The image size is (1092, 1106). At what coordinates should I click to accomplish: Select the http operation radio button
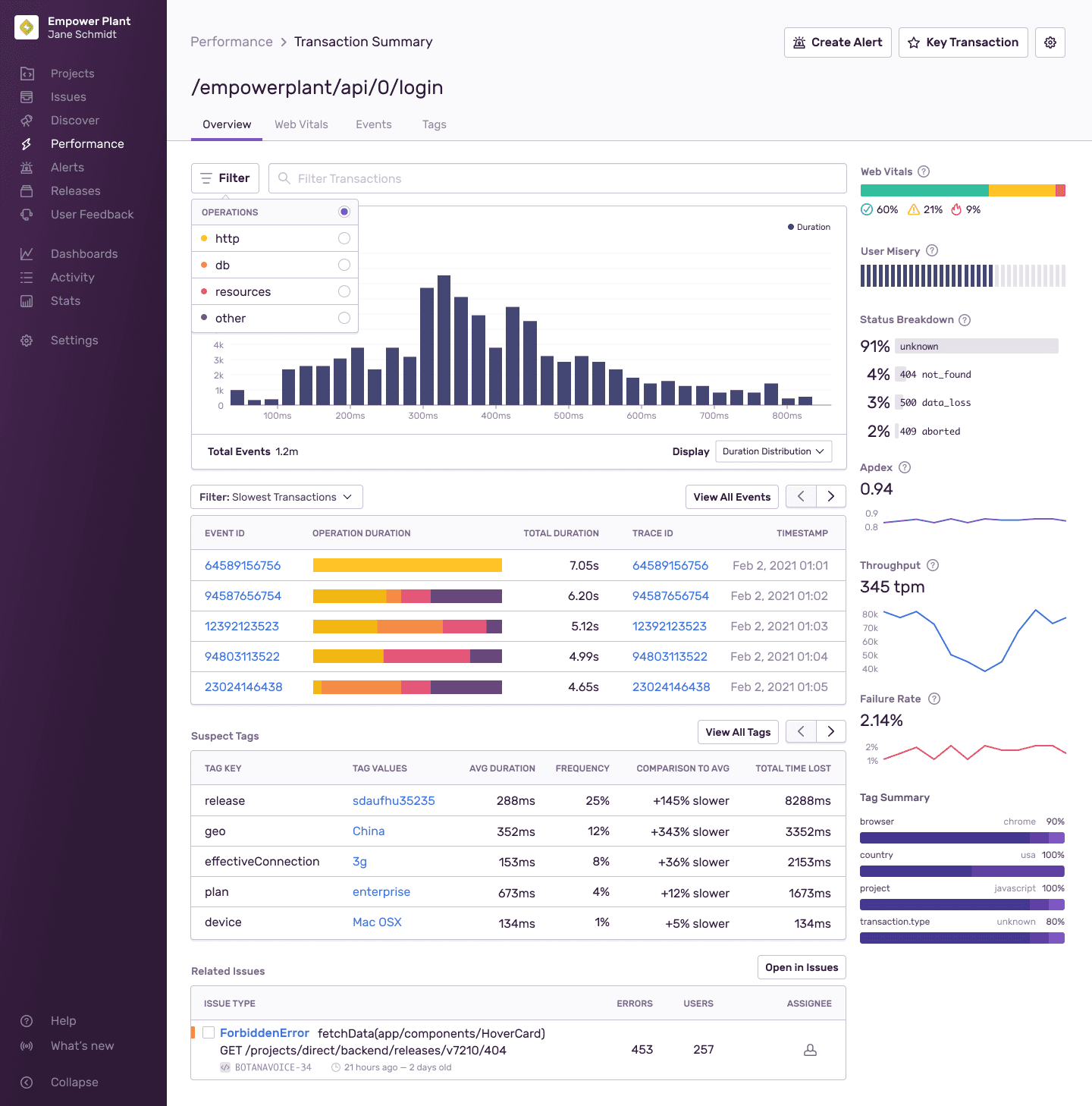pyautogui.click(x=344, y=238)
